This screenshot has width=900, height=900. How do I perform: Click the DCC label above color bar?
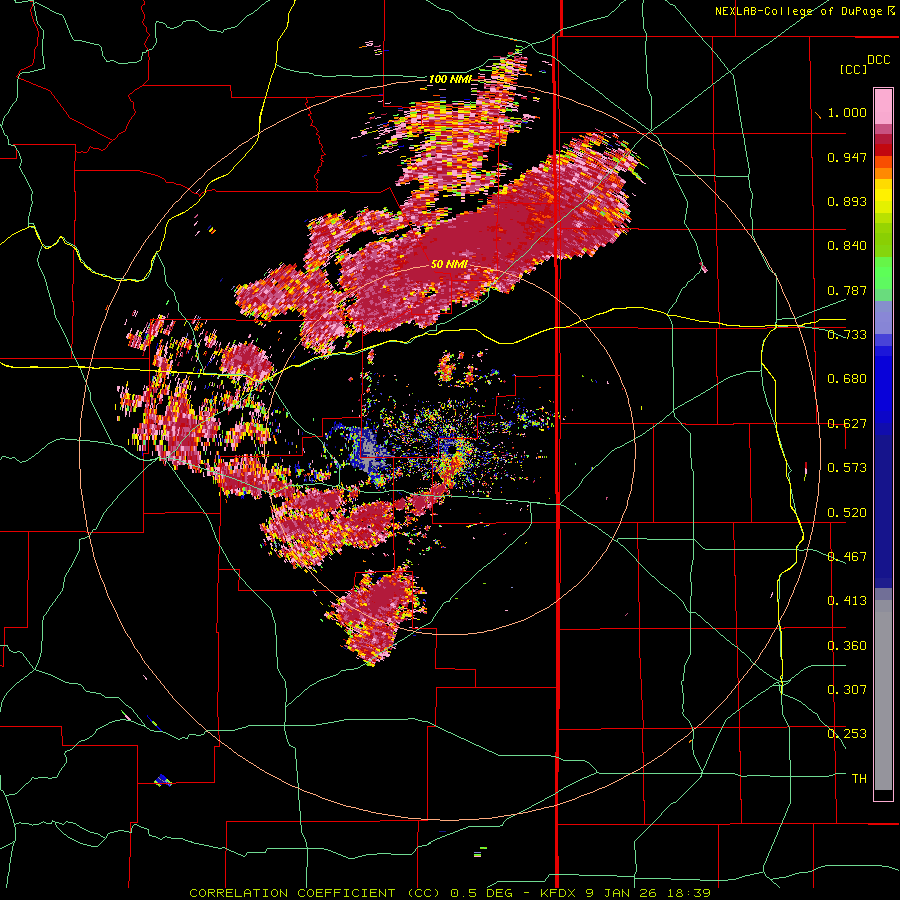[878, 60]
